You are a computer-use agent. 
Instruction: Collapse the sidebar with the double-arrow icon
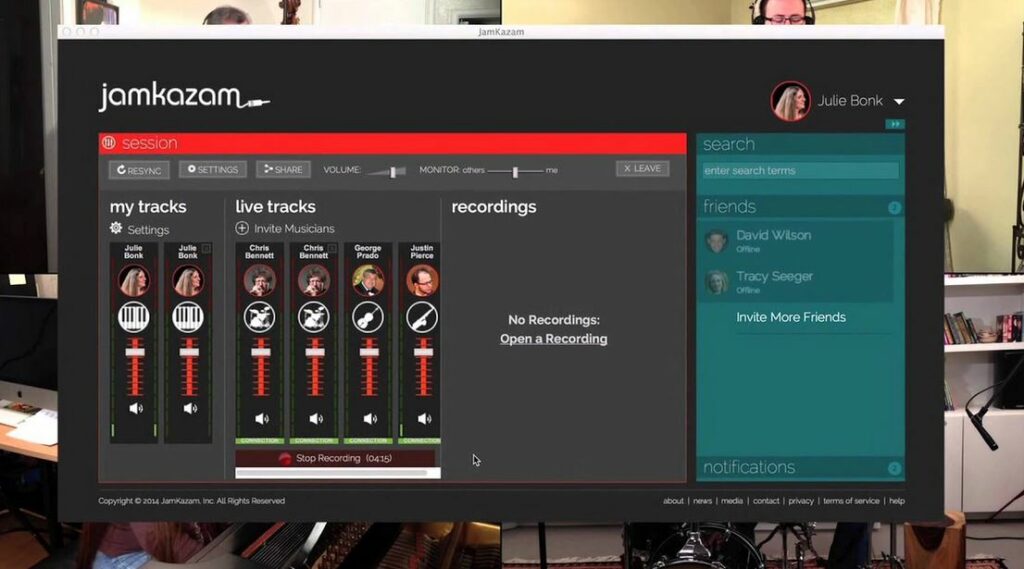coord(895,124)
